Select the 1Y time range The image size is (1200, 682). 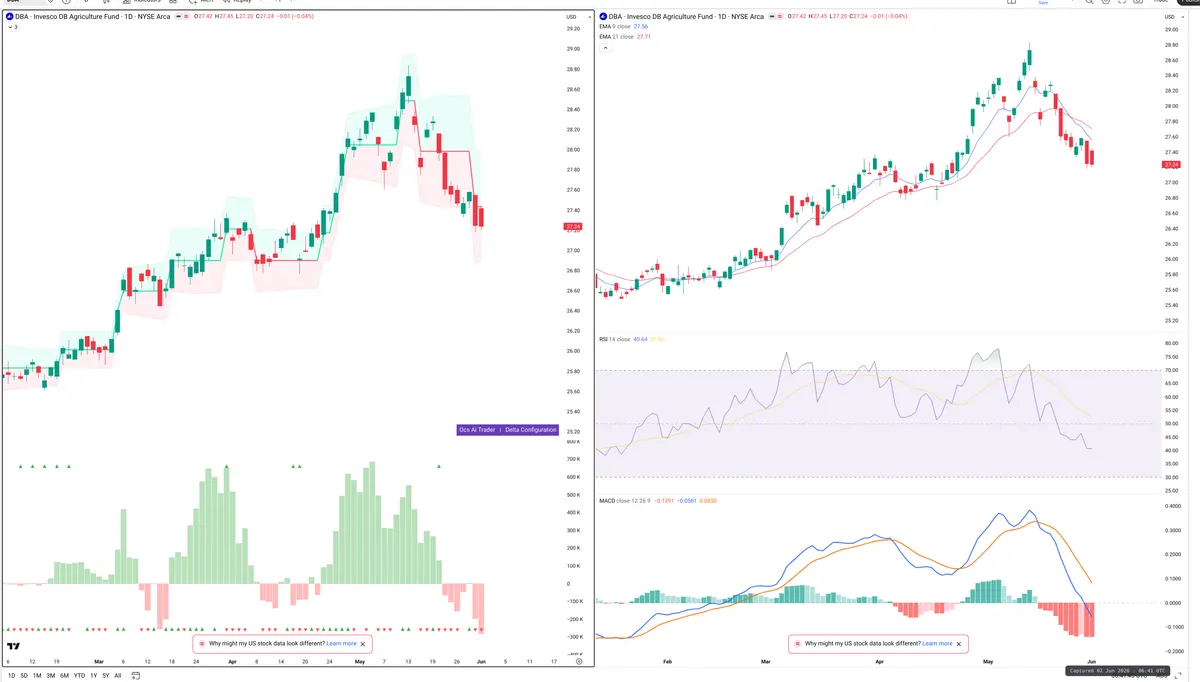coord(93,676)
